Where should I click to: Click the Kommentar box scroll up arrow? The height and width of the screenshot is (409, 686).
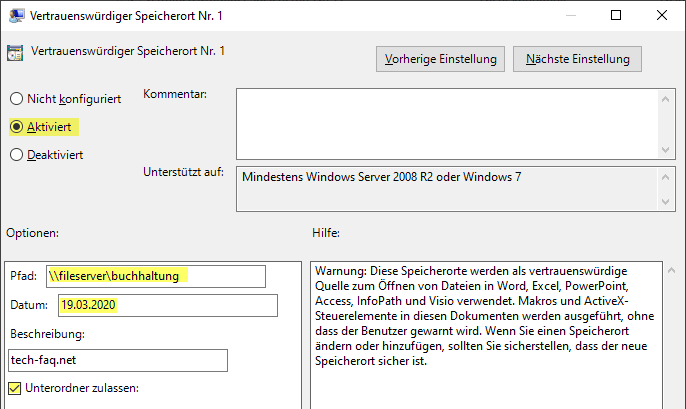665,99
